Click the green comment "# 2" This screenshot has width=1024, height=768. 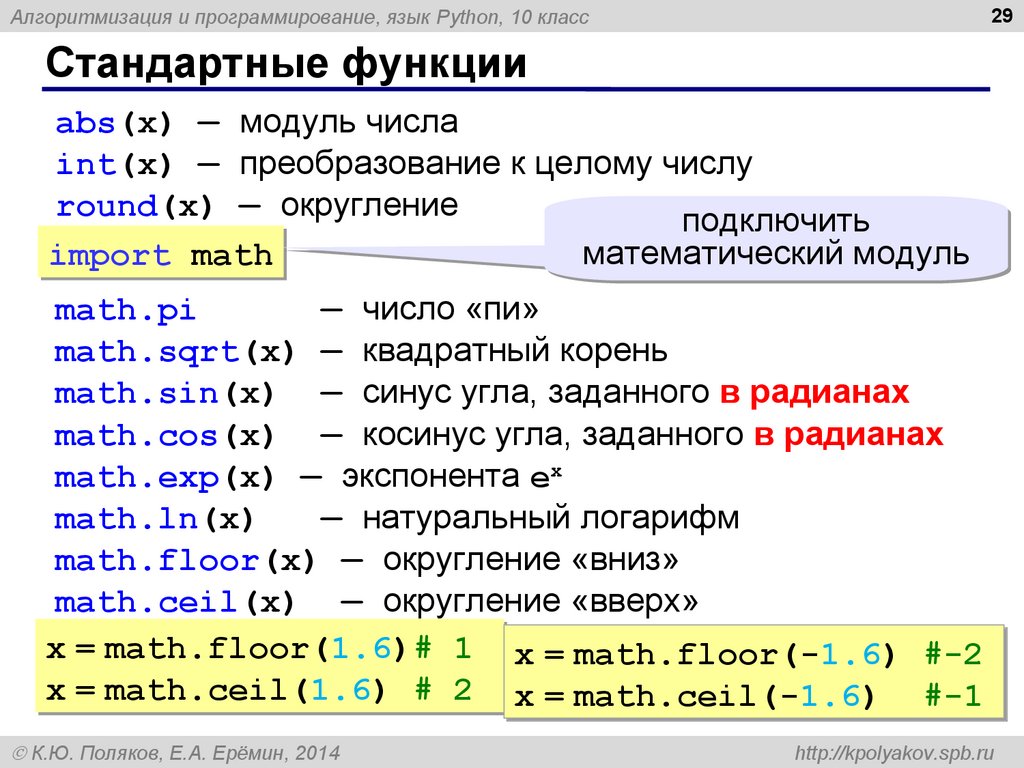coord(443,690)
